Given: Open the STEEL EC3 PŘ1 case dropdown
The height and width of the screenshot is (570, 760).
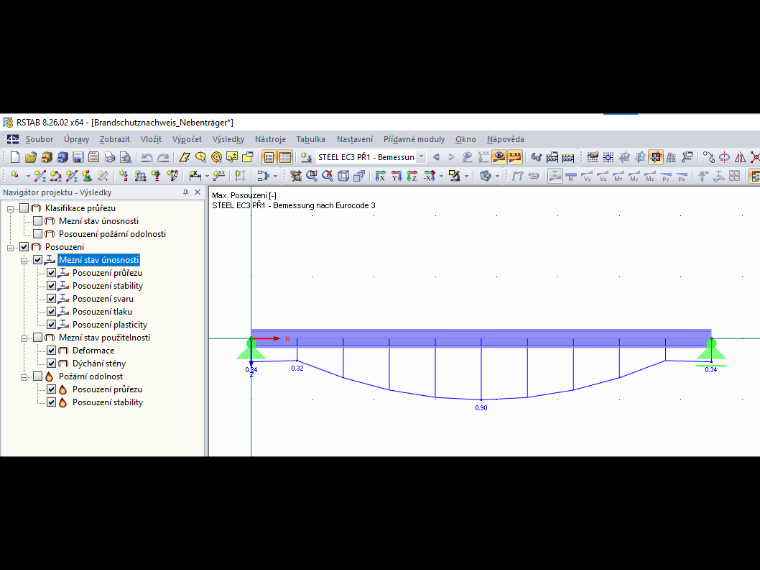Looking at the screenshot, I should (421, 157).
